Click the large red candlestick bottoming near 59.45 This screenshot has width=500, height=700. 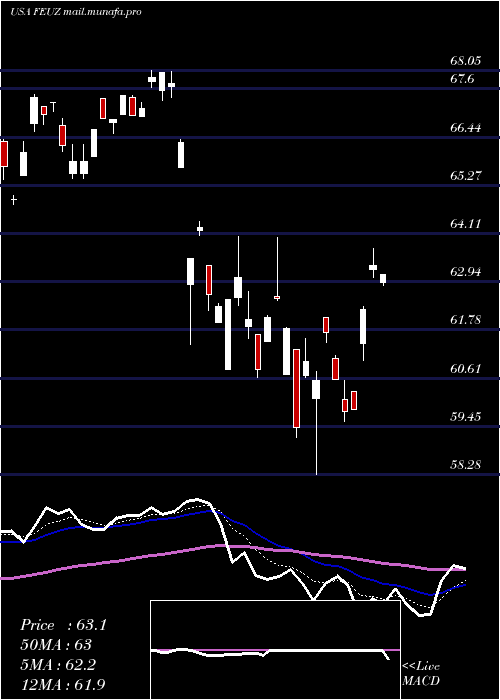(296, 388)
